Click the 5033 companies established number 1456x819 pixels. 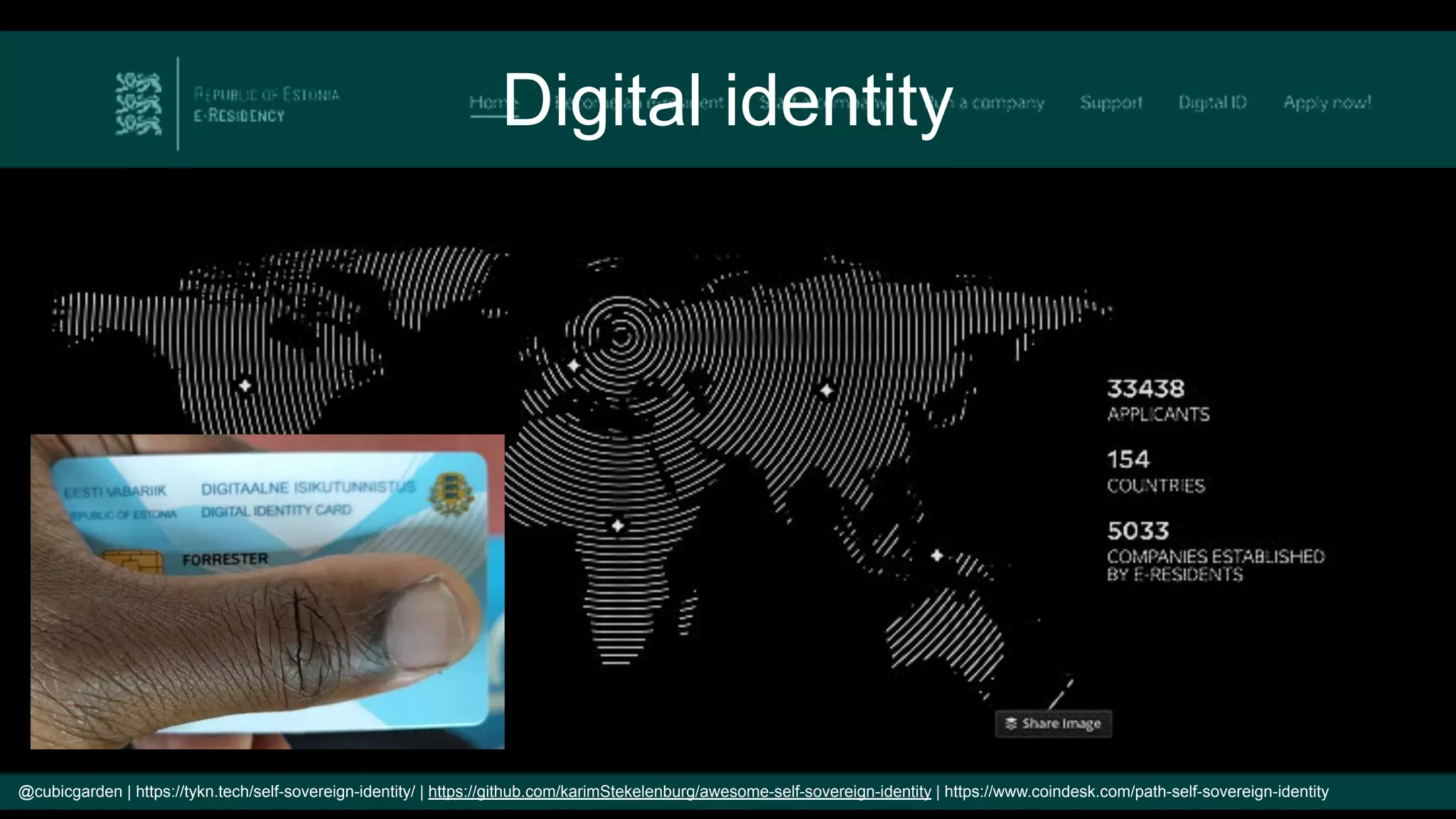pyautogui.click(x=1138, y=531)
